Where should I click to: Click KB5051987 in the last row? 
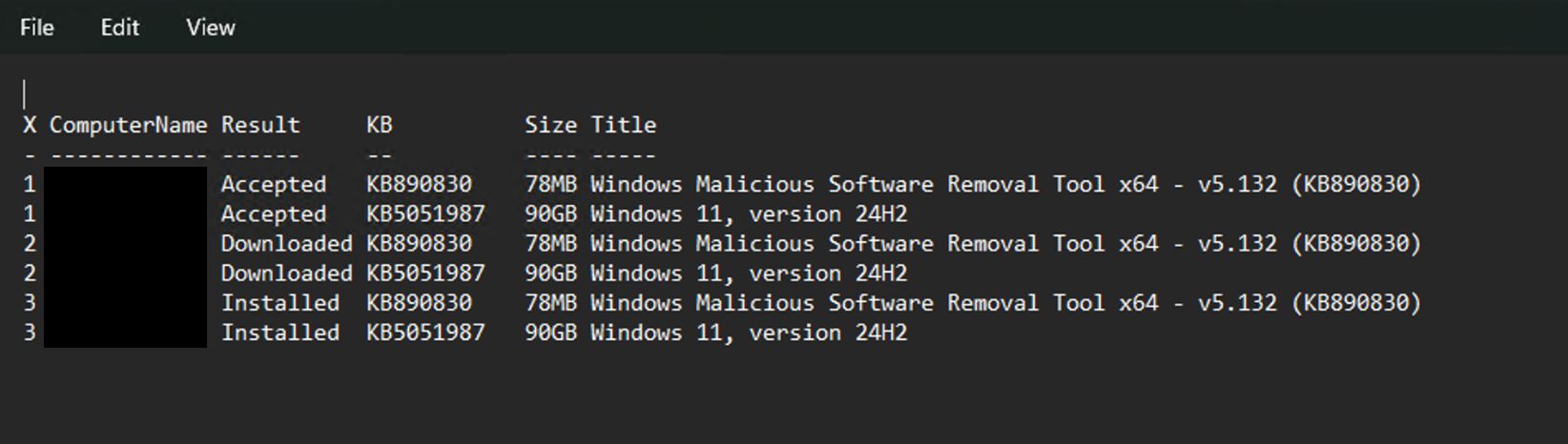425,333
